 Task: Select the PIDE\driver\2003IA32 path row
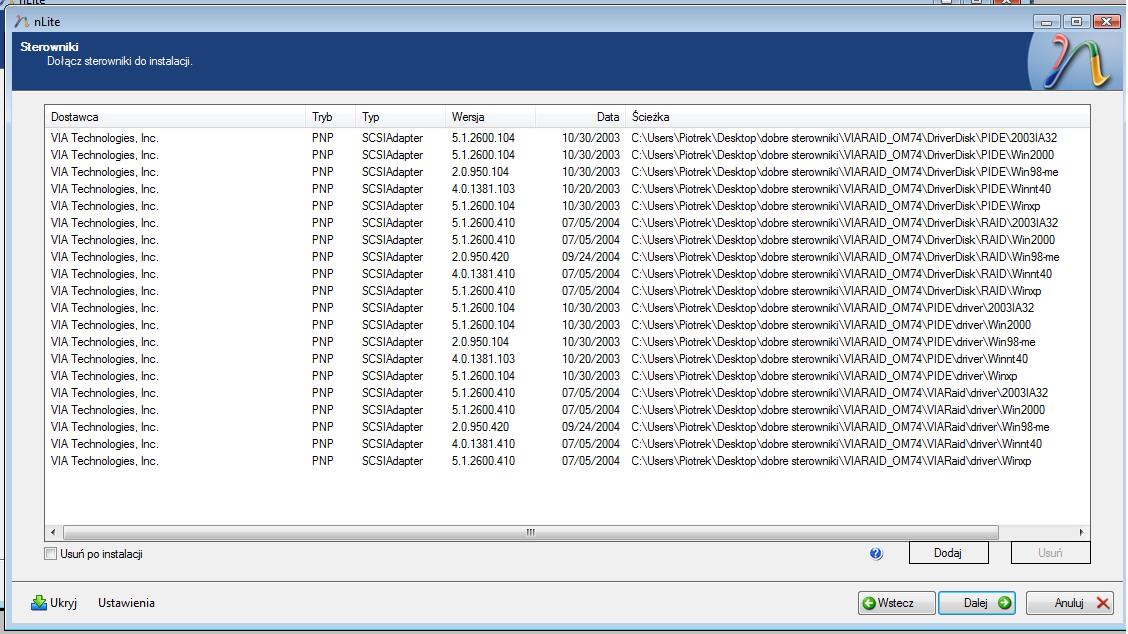pos(567,308)
